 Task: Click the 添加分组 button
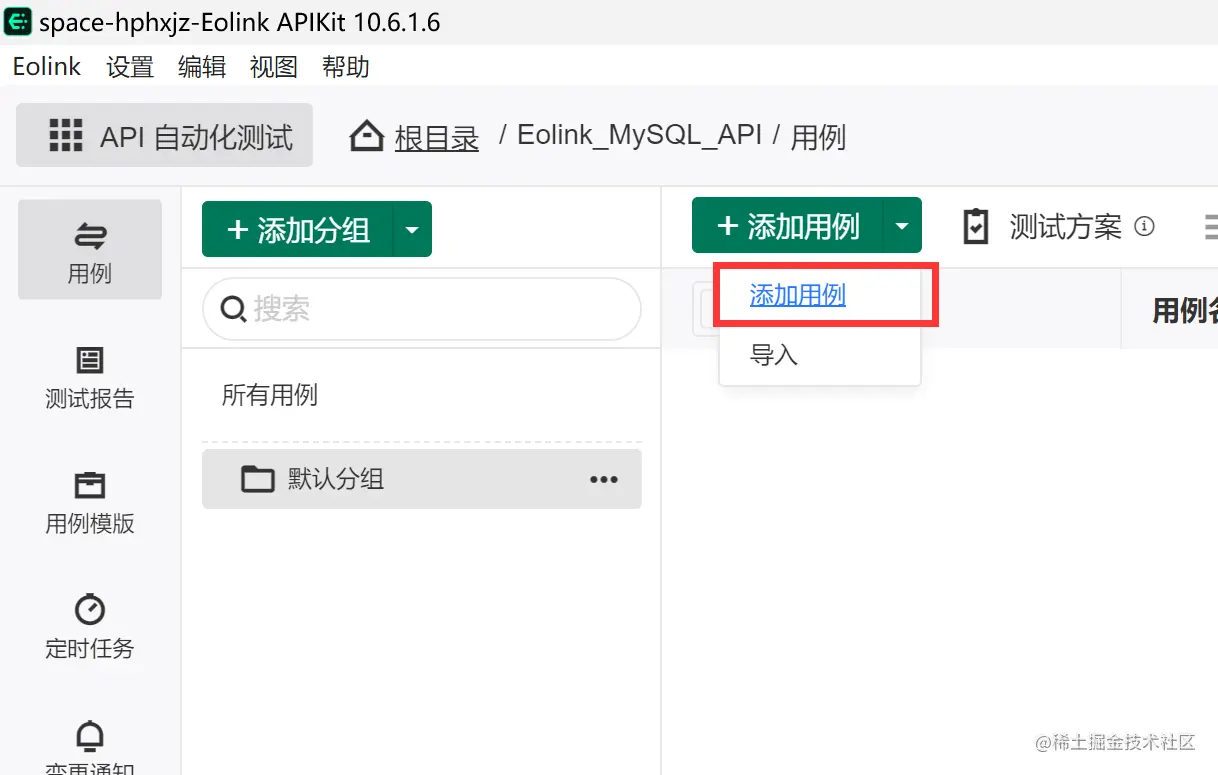click(x=299, y=229)
